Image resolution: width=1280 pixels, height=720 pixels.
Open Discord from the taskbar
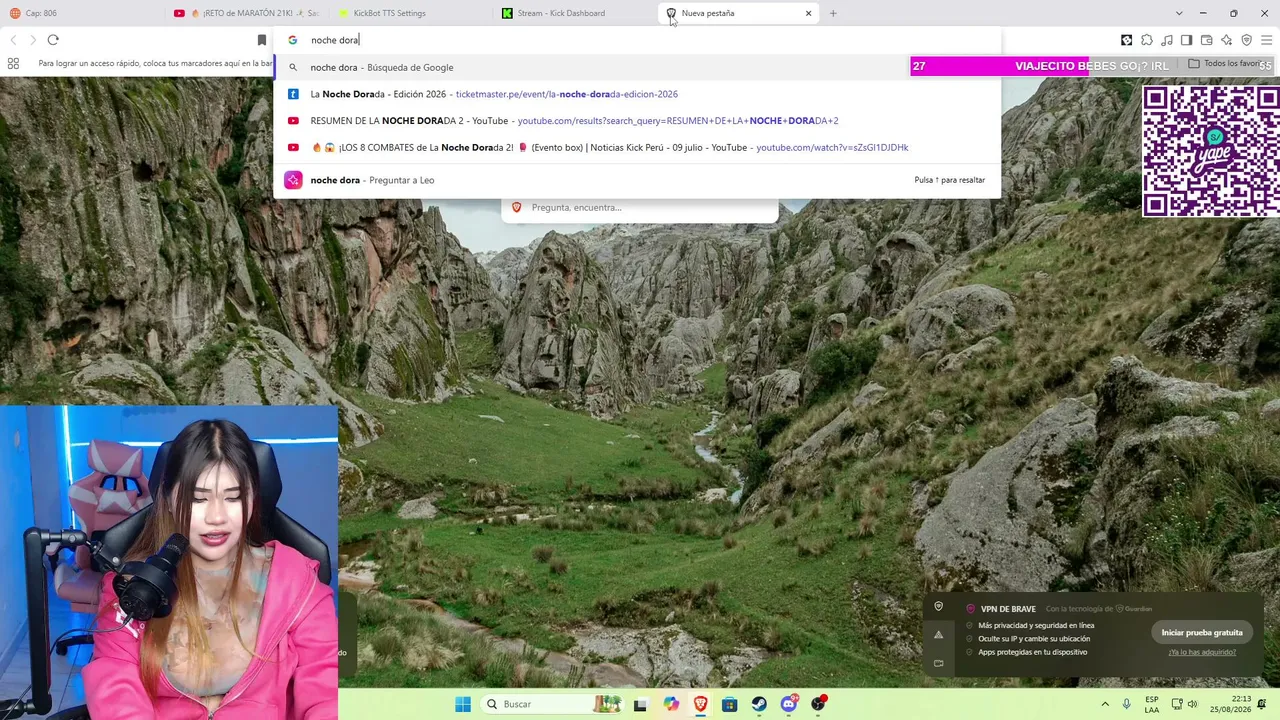(789, 704)
